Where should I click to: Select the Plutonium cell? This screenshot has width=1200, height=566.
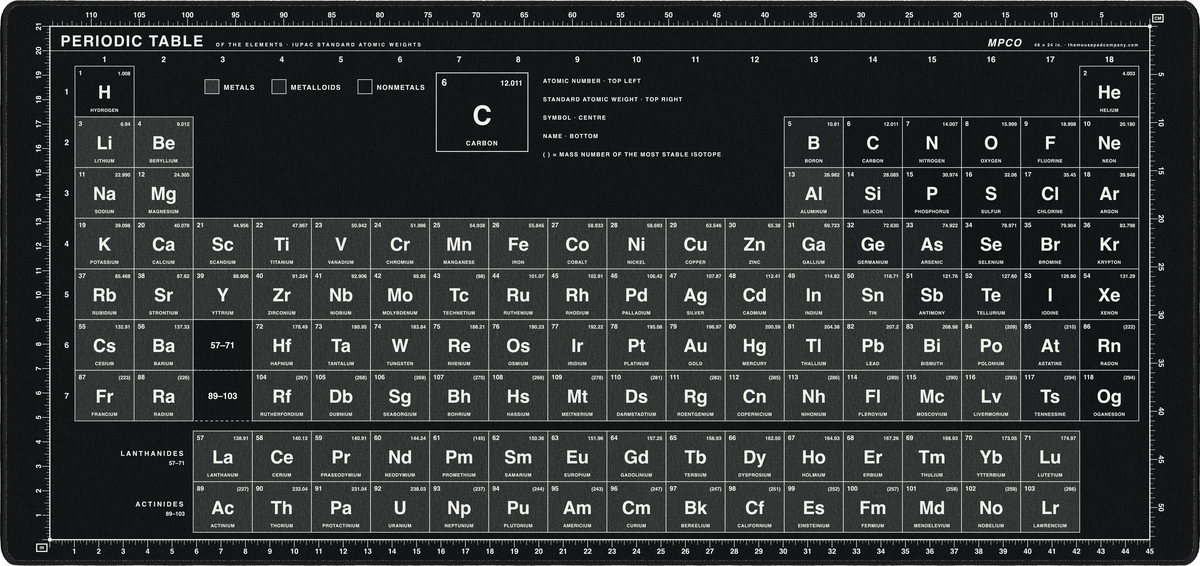(518, 507)
